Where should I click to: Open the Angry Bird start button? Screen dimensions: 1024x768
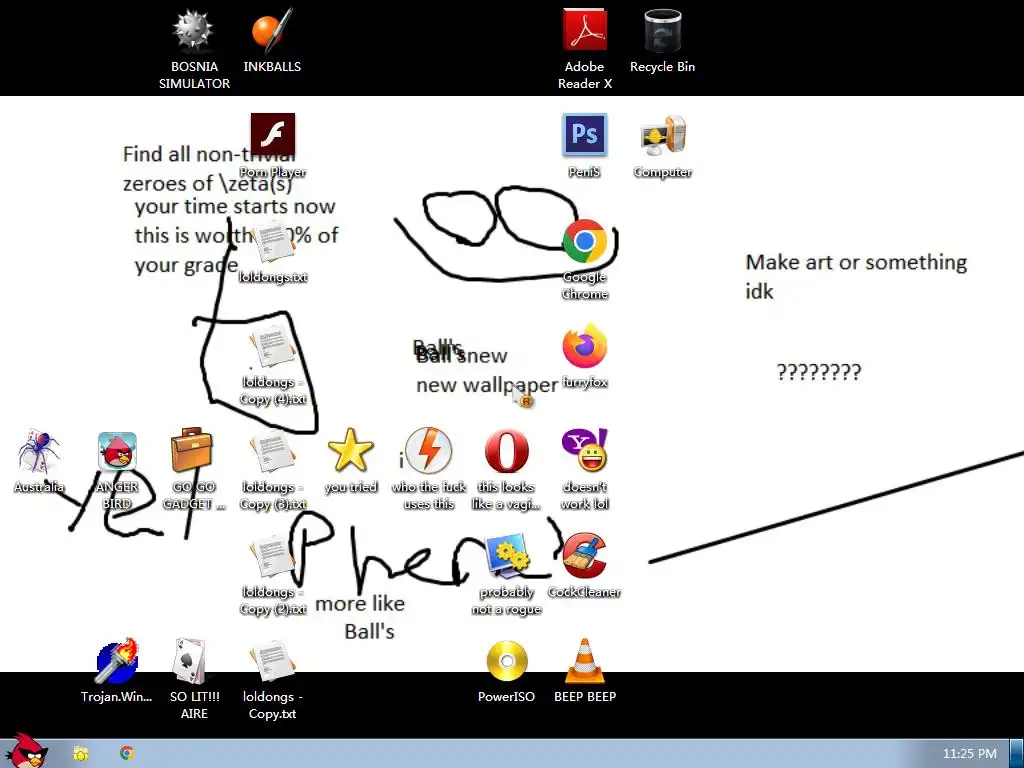[26, 751]
